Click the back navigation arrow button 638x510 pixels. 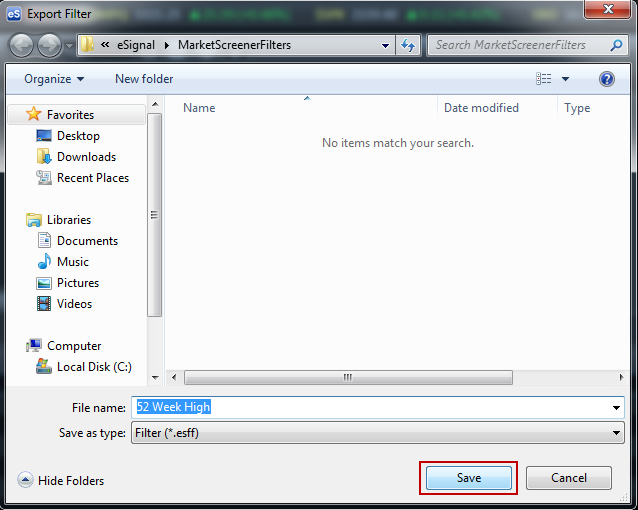[21, 45]
